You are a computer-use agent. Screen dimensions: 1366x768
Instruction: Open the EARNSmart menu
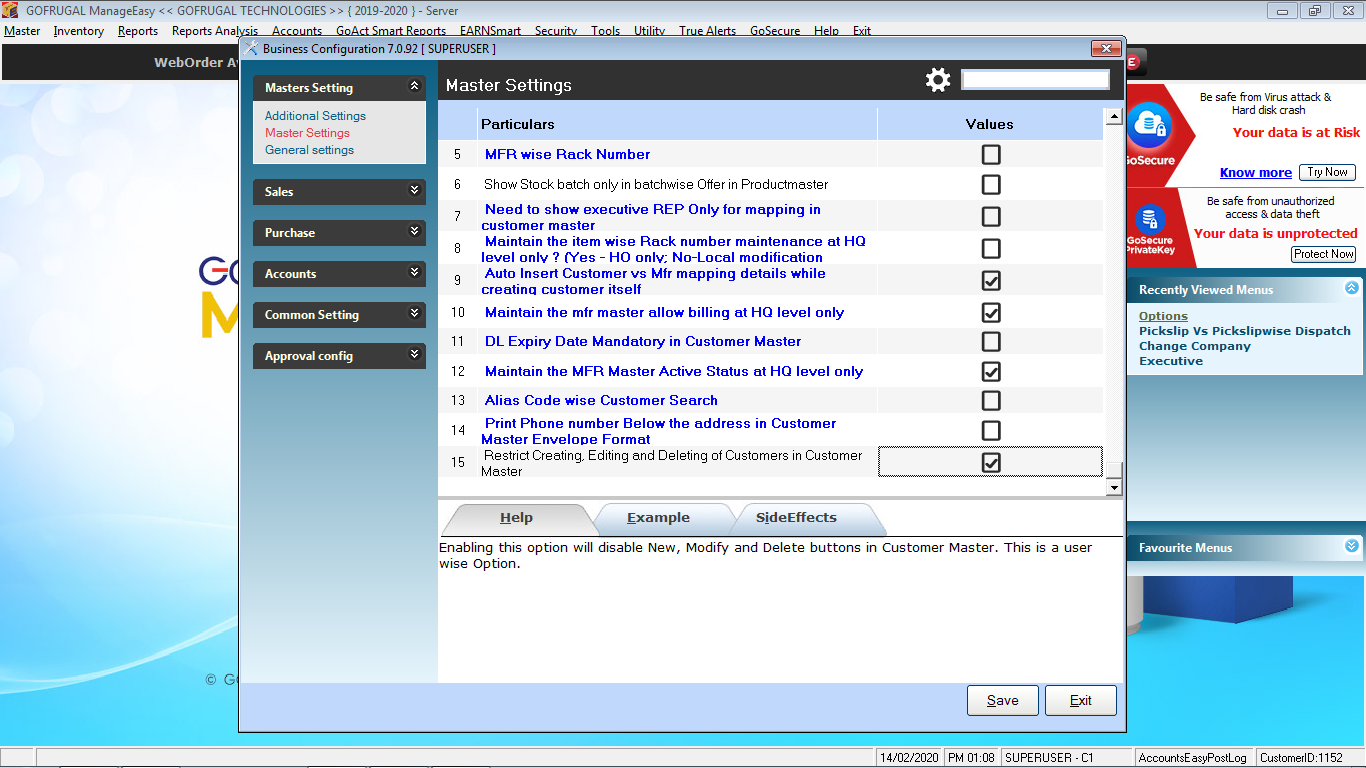pyautogui.click(x=490, y=31)
